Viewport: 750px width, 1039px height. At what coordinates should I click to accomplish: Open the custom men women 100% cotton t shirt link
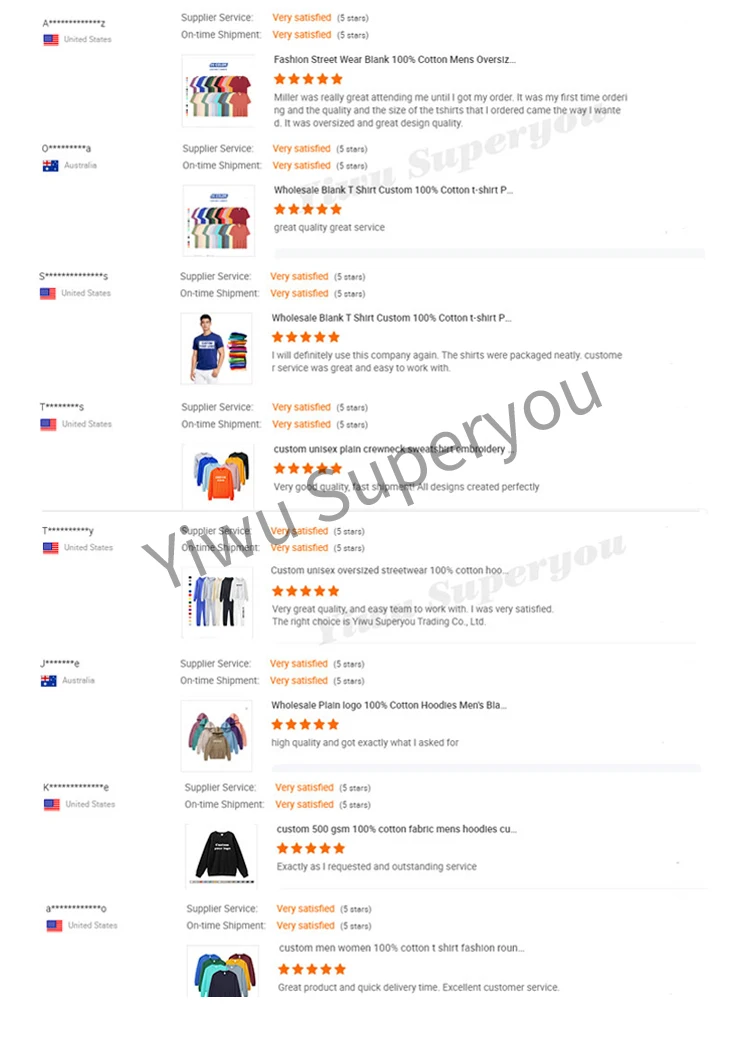tap(402, 948)
